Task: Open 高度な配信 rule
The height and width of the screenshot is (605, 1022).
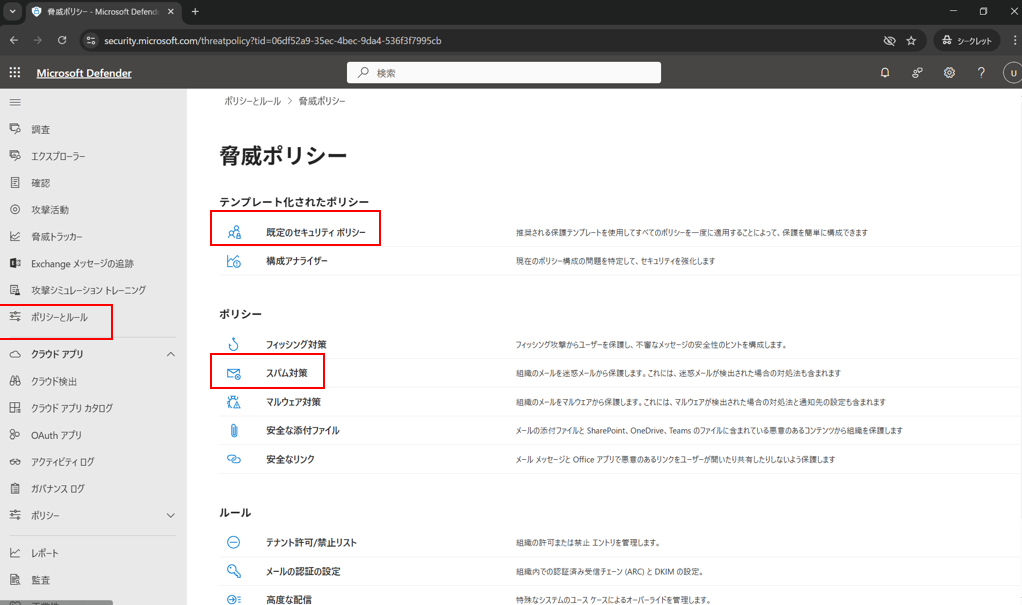Action: click(x=289, y=600)
